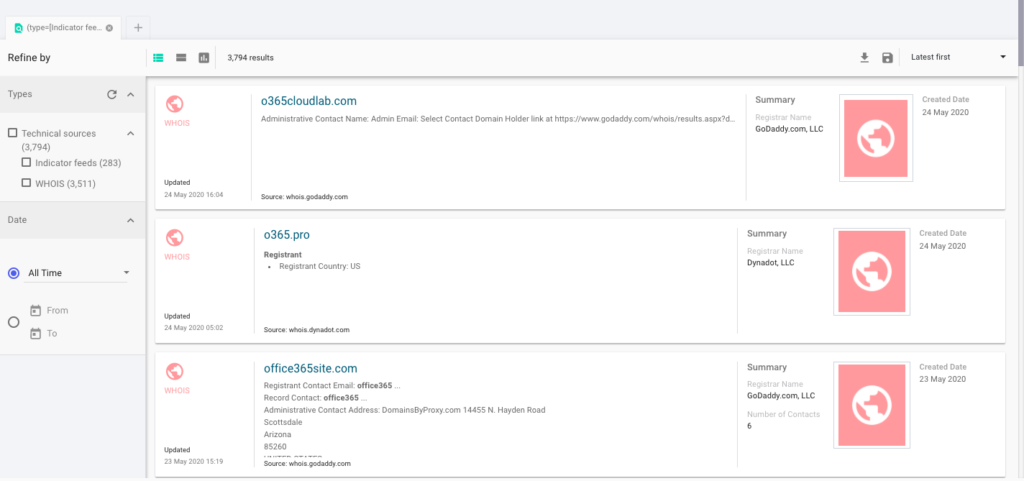Download search results
The width and height of the screenshot is (1024, 481).
pyautogui.click(x=864, y=57)
